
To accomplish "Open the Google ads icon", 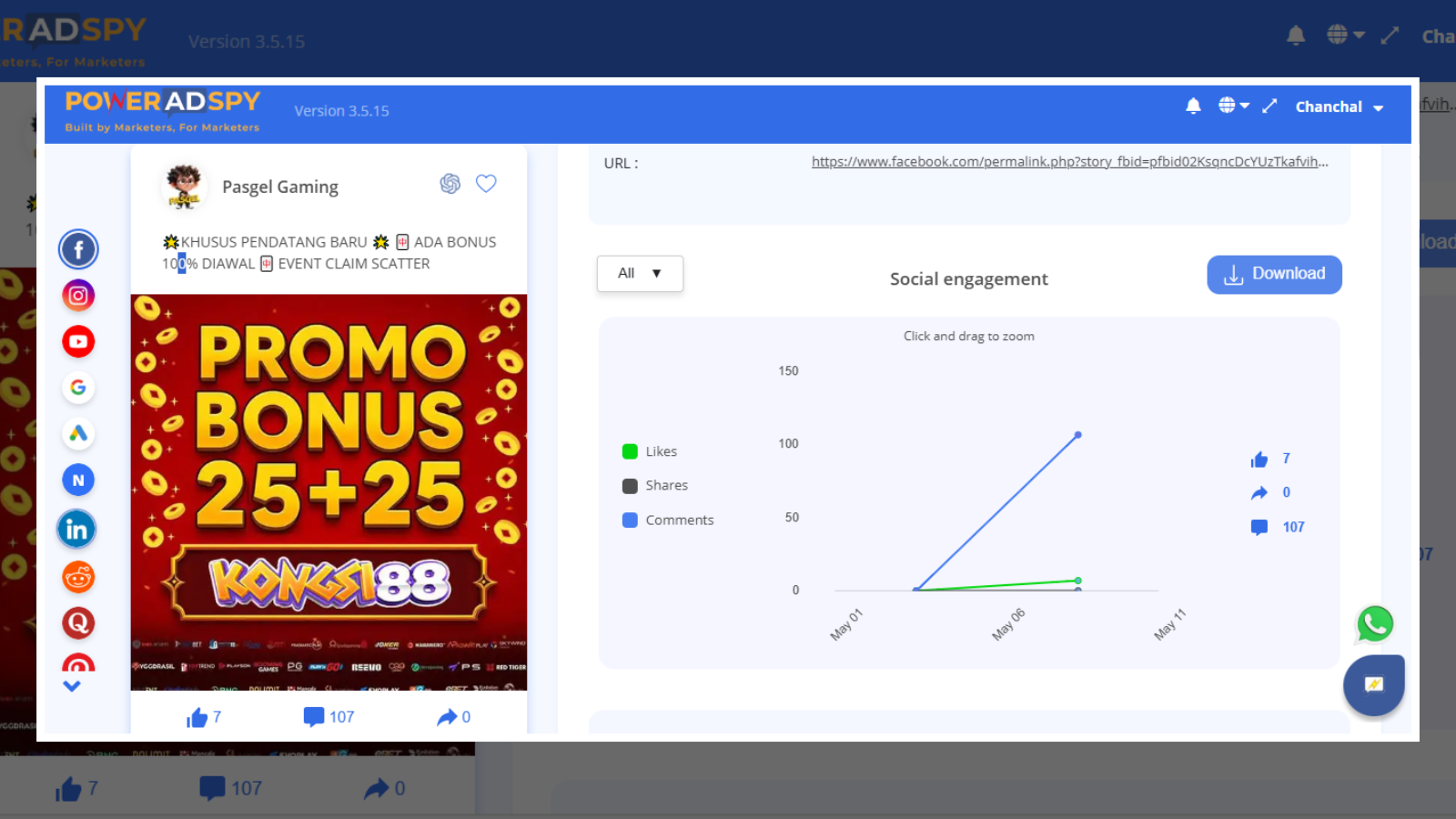I will [78, 388].
